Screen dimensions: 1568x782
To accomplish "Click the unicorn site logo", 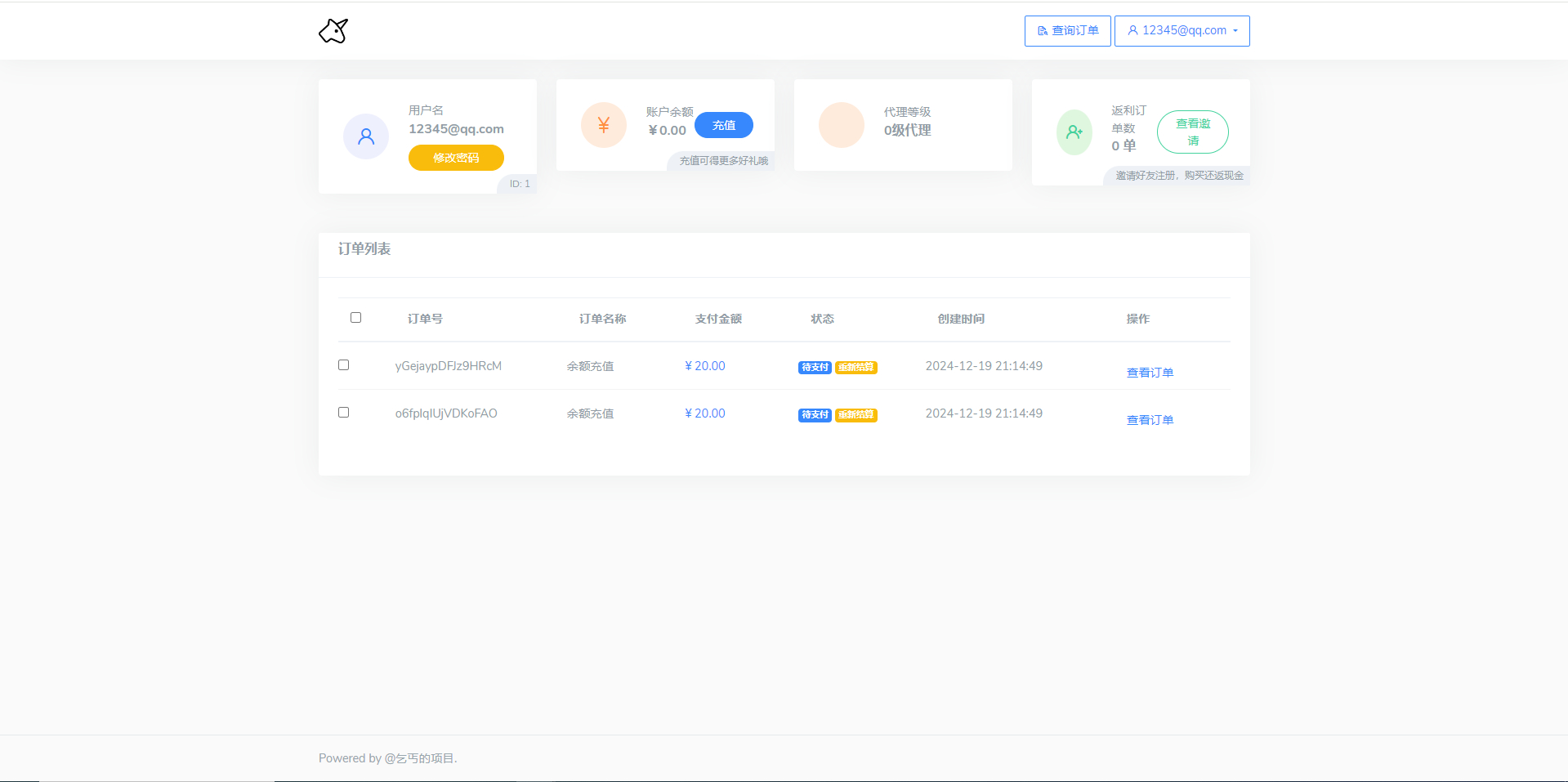I will (333, 31).
